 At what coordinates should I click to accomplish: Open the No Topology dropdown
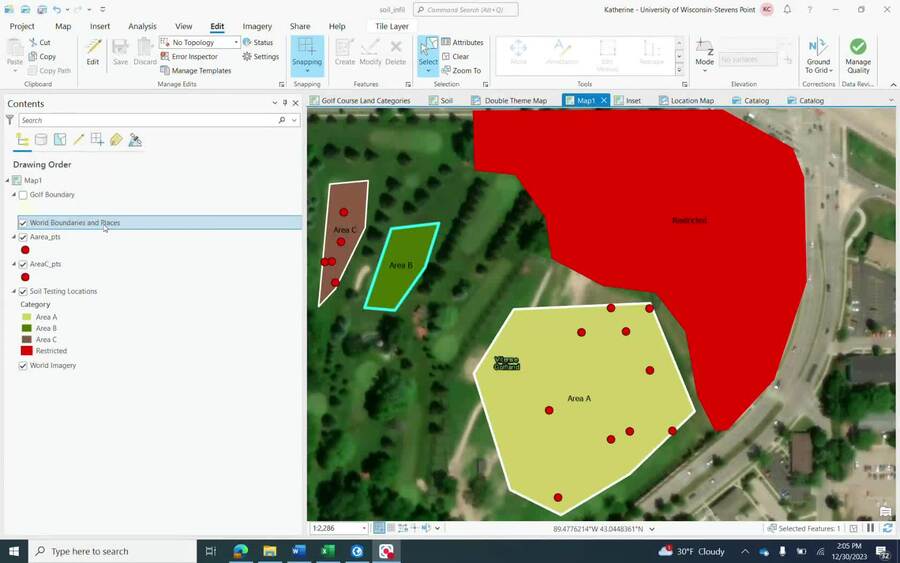pos(200,43)
